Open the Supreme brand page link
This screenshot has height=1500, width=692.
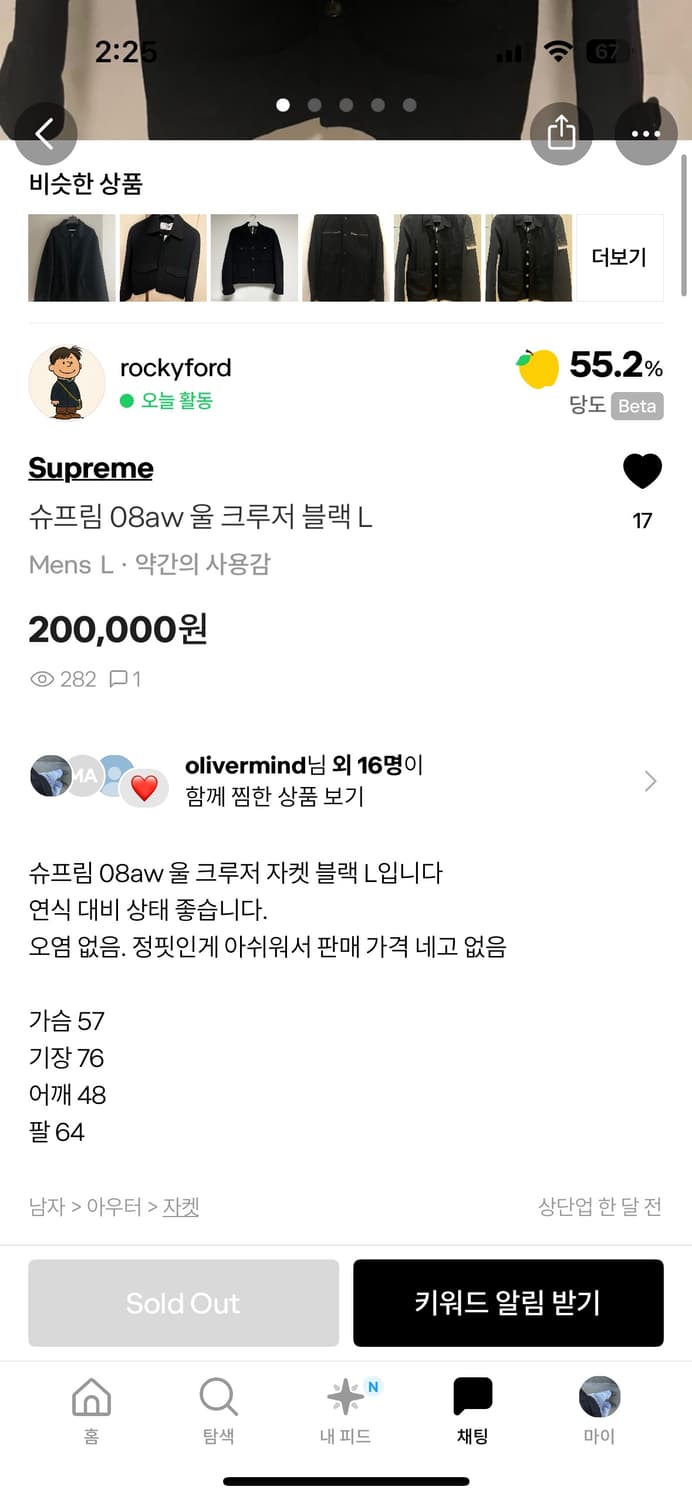tap(90, 468)
